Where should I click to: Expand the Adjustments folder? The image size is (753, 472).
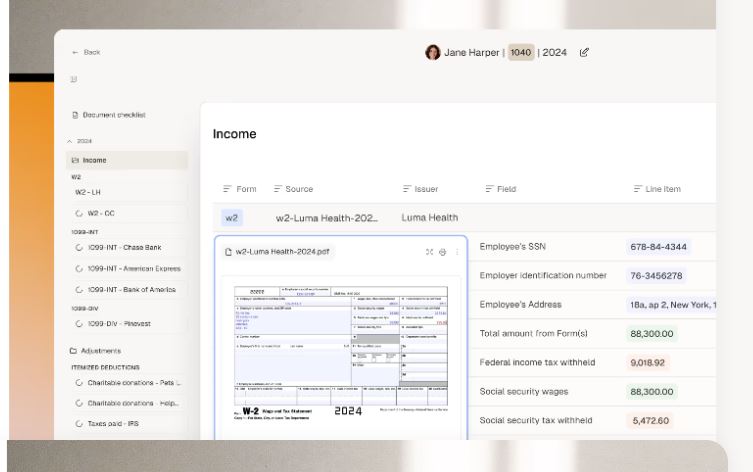click(x=99, y=351)
